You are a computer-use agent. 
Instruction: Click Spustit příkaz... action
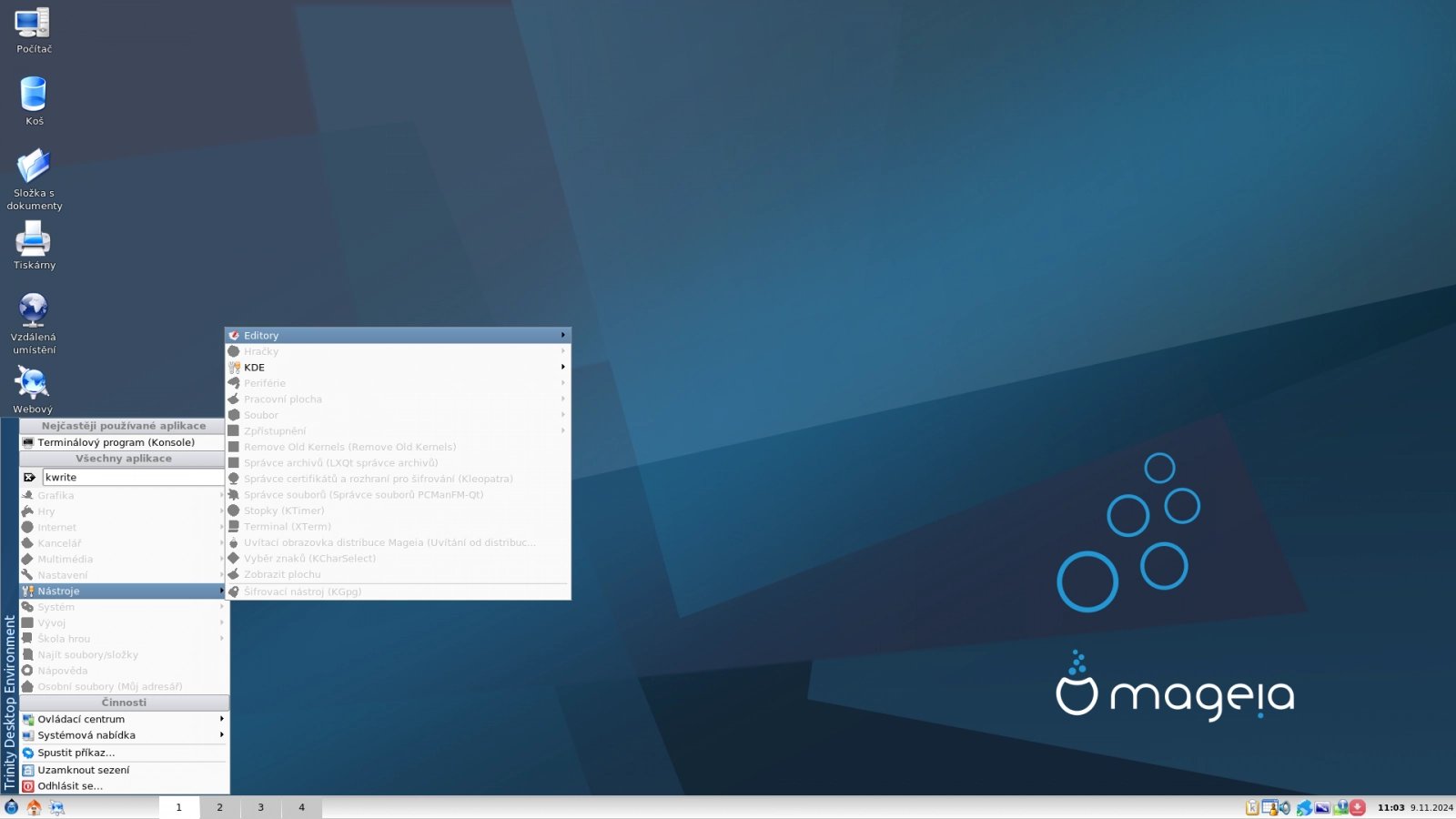point(123,753)
